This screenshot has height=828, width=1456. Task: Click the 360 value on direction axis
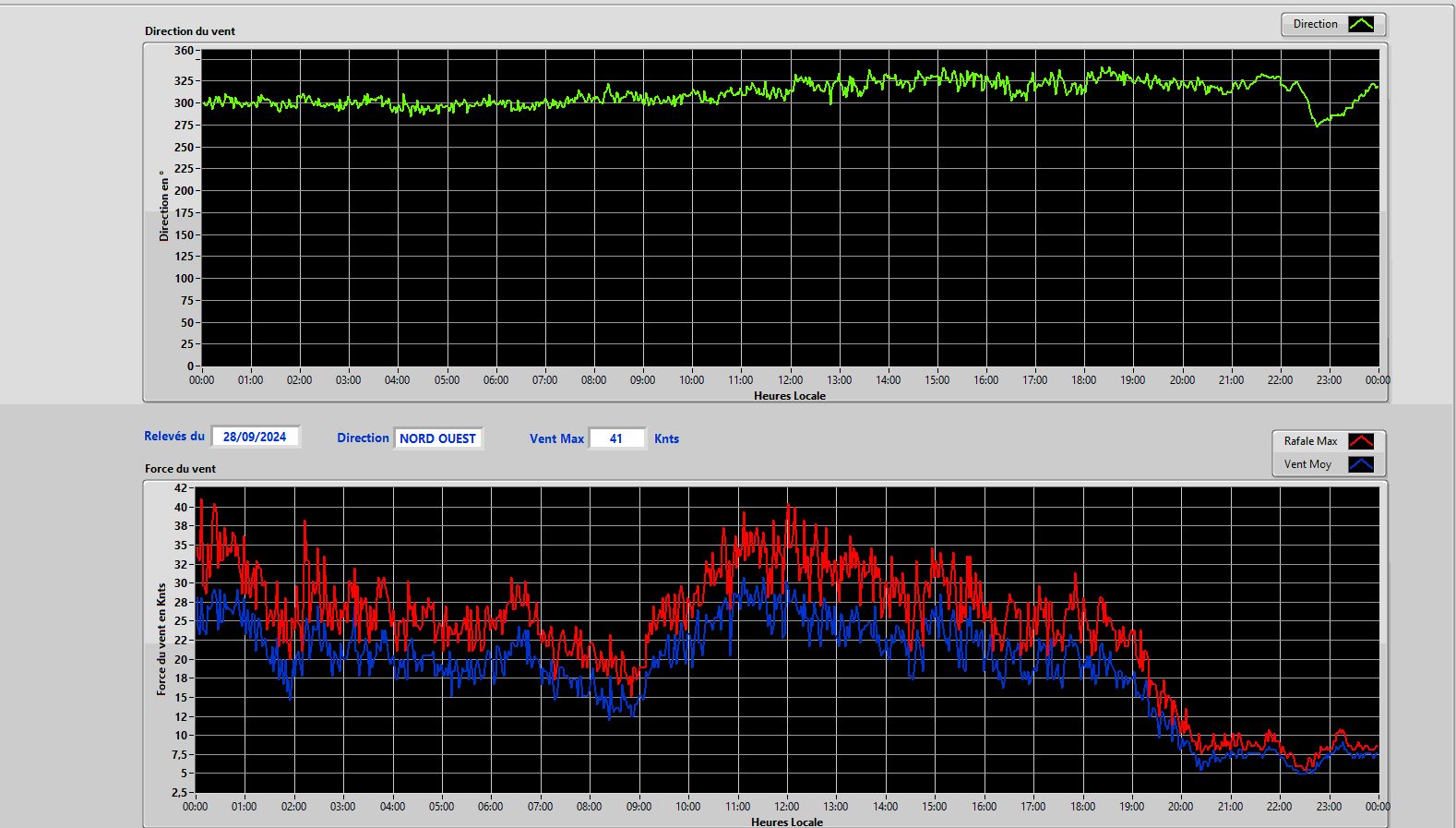pos(184,51)
